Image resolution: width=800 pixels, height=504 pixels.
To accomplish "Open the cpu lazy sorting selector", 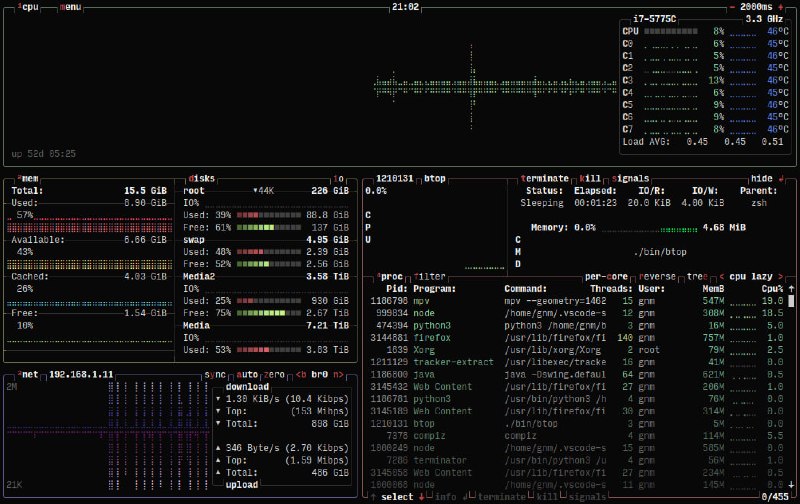I will [751, 276].
